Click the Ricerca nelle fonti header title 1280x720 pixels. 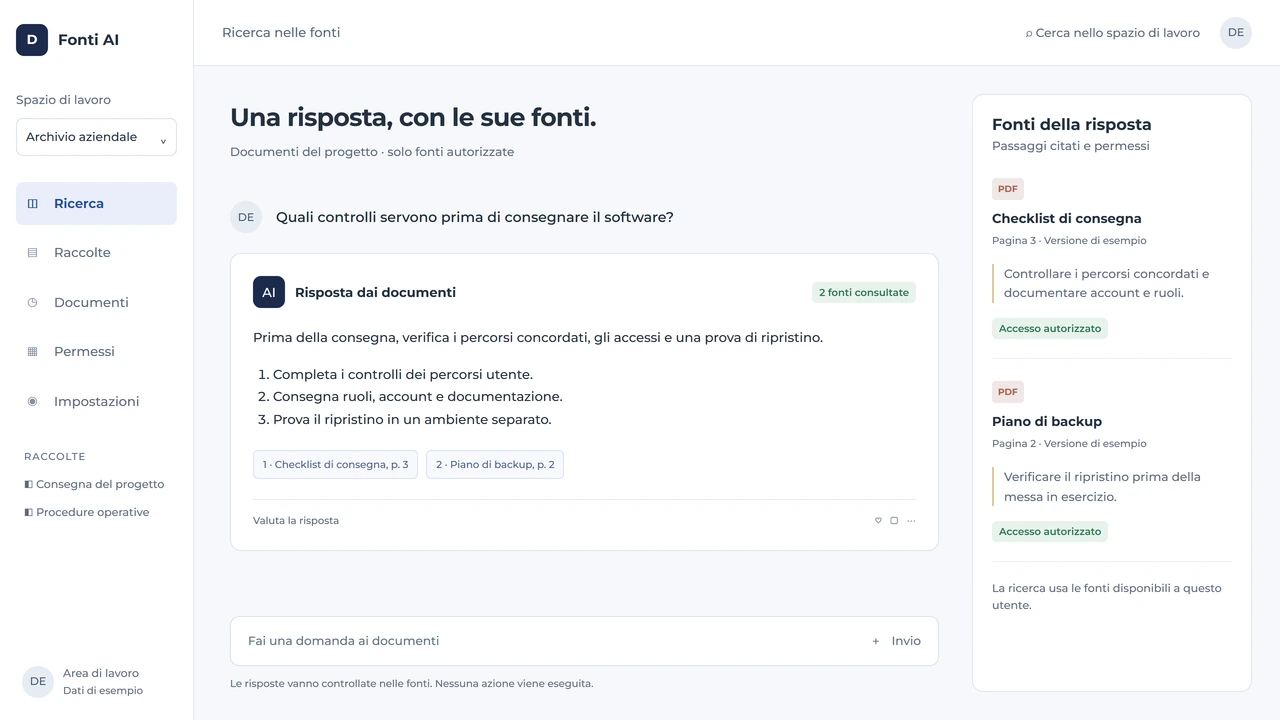[281, 33]
